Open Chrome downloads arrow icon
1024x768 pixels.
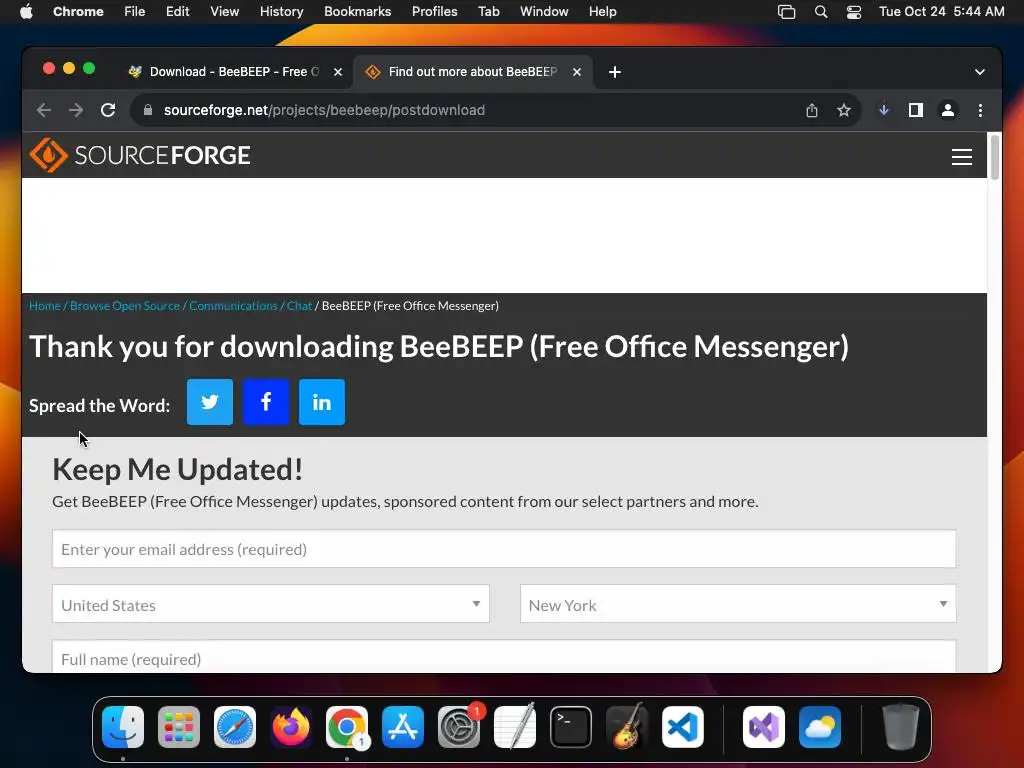[x=884, y=110]
